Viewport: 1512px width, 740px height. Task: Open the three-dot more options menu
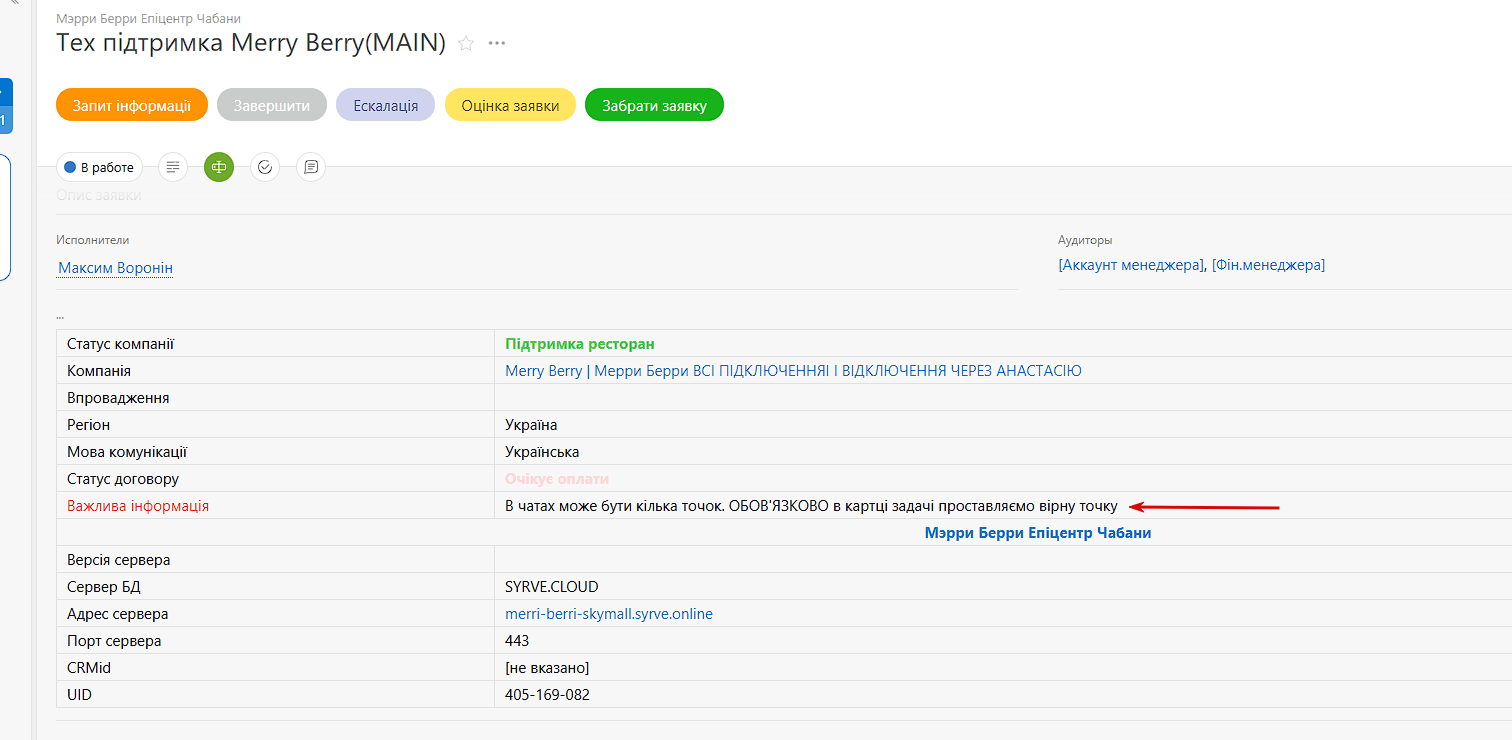click(x=497, y=43)
